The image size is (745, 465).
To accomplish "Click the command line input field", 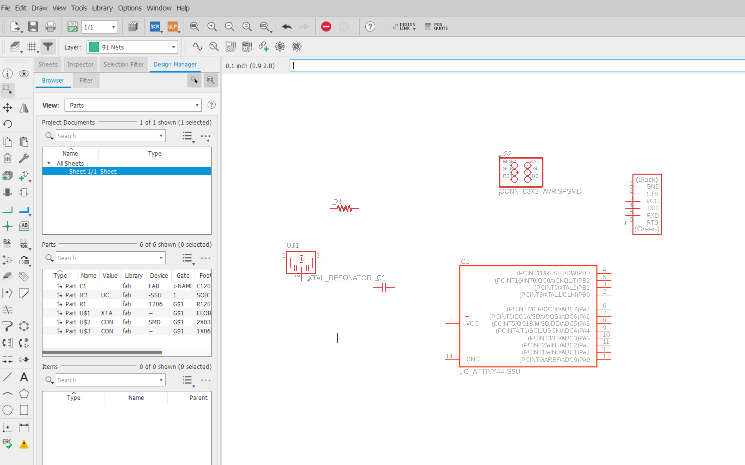I will pos(517,66).
